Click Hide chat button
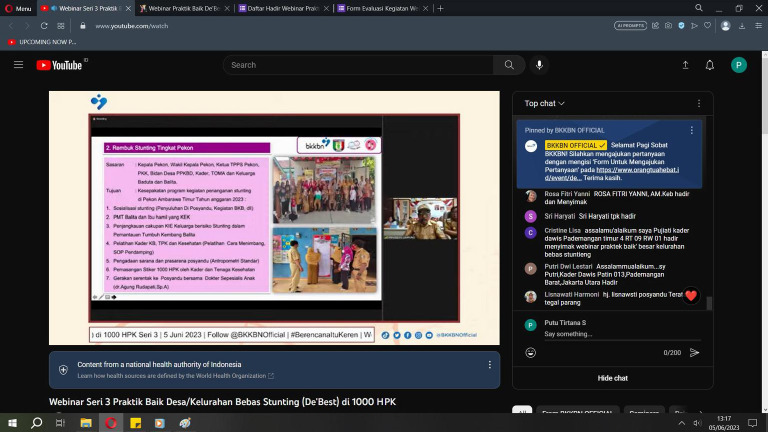Screen dimensions: 768x432 pos(612,378)
